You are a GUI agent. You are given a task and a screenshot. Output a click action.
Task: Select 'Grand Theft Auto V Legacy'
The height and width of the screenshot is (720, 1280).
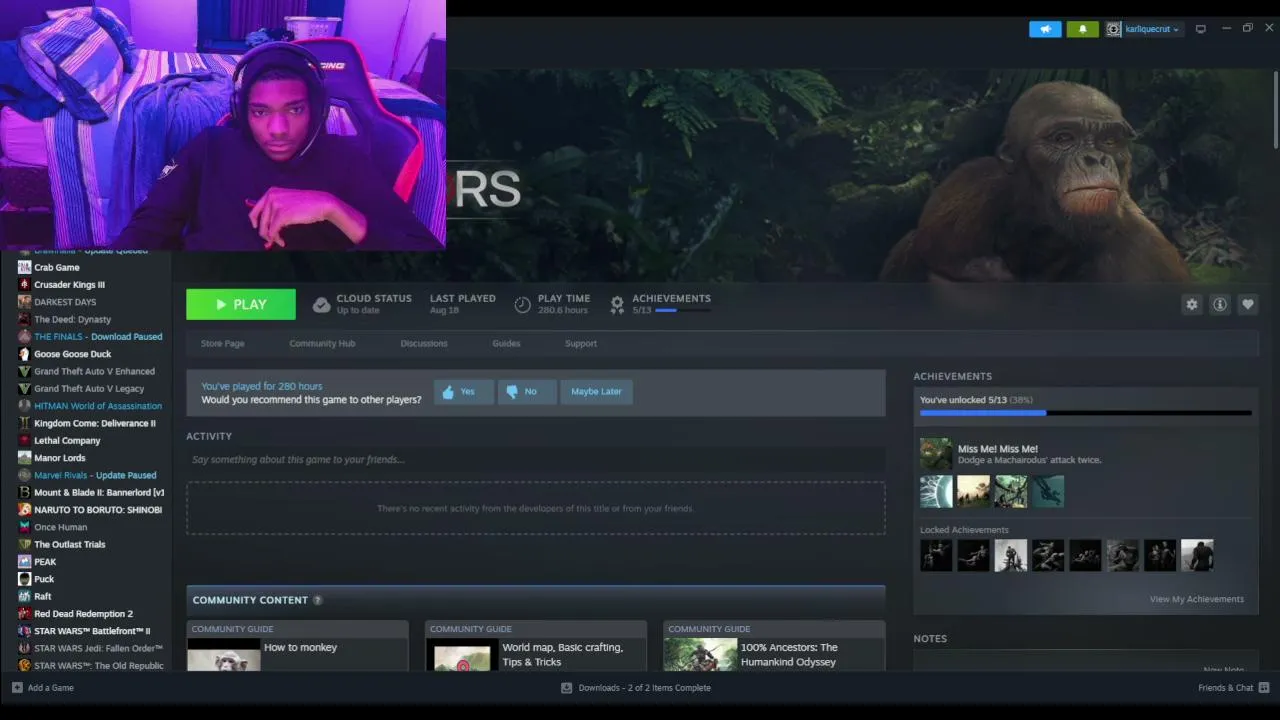point(89,389)
